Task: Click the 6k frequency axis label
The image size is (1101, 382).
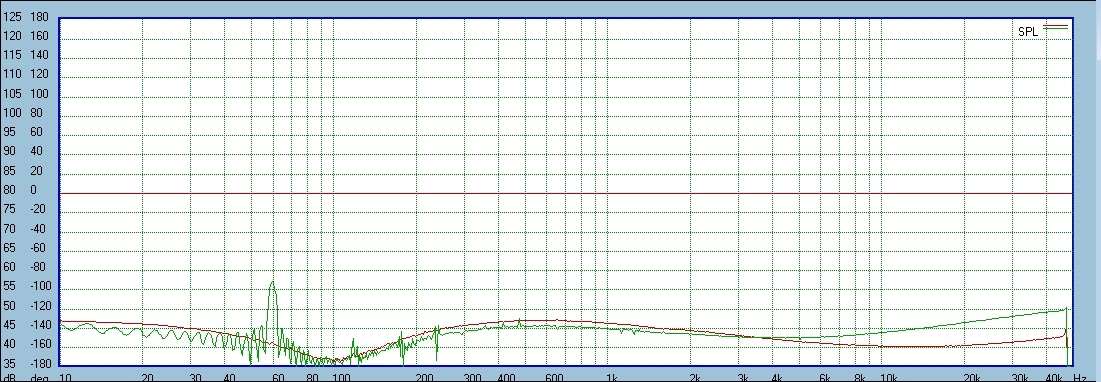Action: (x=825, y=377)
